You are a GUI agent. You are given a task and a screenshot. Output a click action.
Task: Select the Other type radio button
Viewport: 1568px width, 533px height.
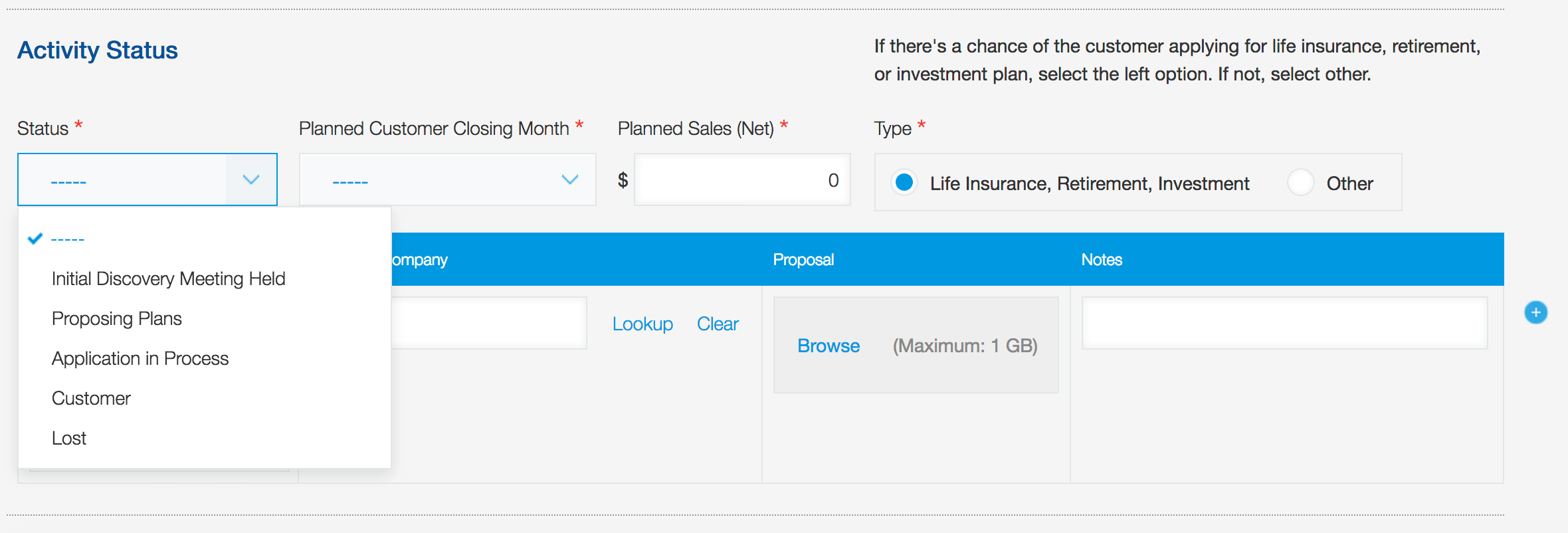click(x=1300, y=182)
